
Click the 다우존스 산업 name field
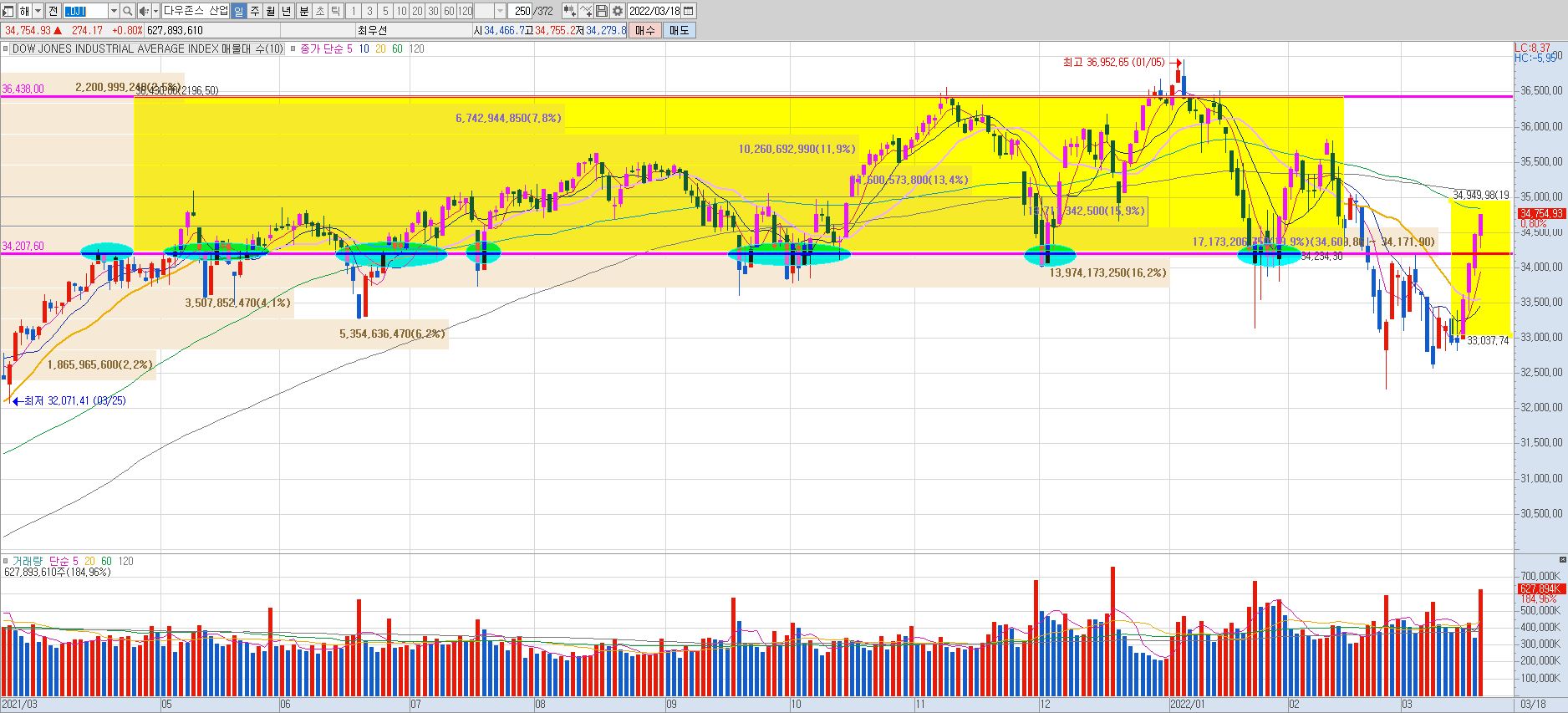point(196,11)
